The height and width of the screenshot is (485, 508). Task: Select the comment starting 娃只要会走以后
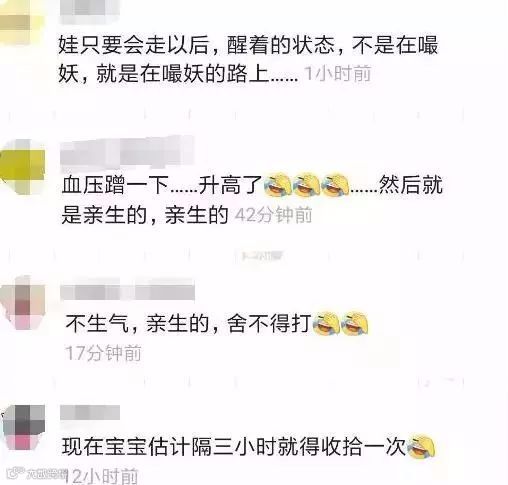point(248,59)
